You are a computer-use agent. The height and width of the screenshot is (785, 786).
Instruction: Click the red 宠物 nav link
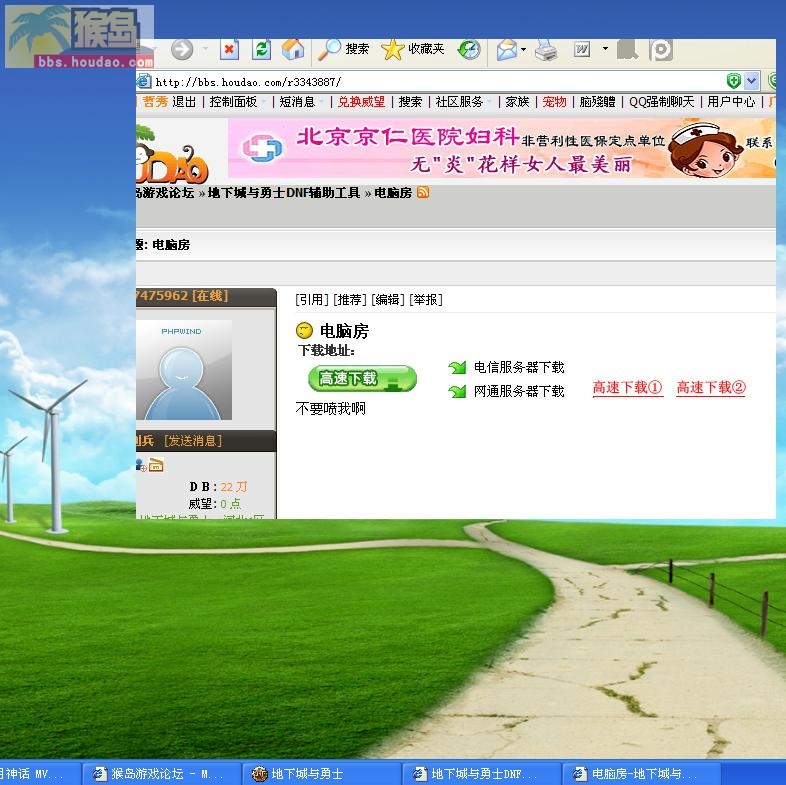(554, 102)
